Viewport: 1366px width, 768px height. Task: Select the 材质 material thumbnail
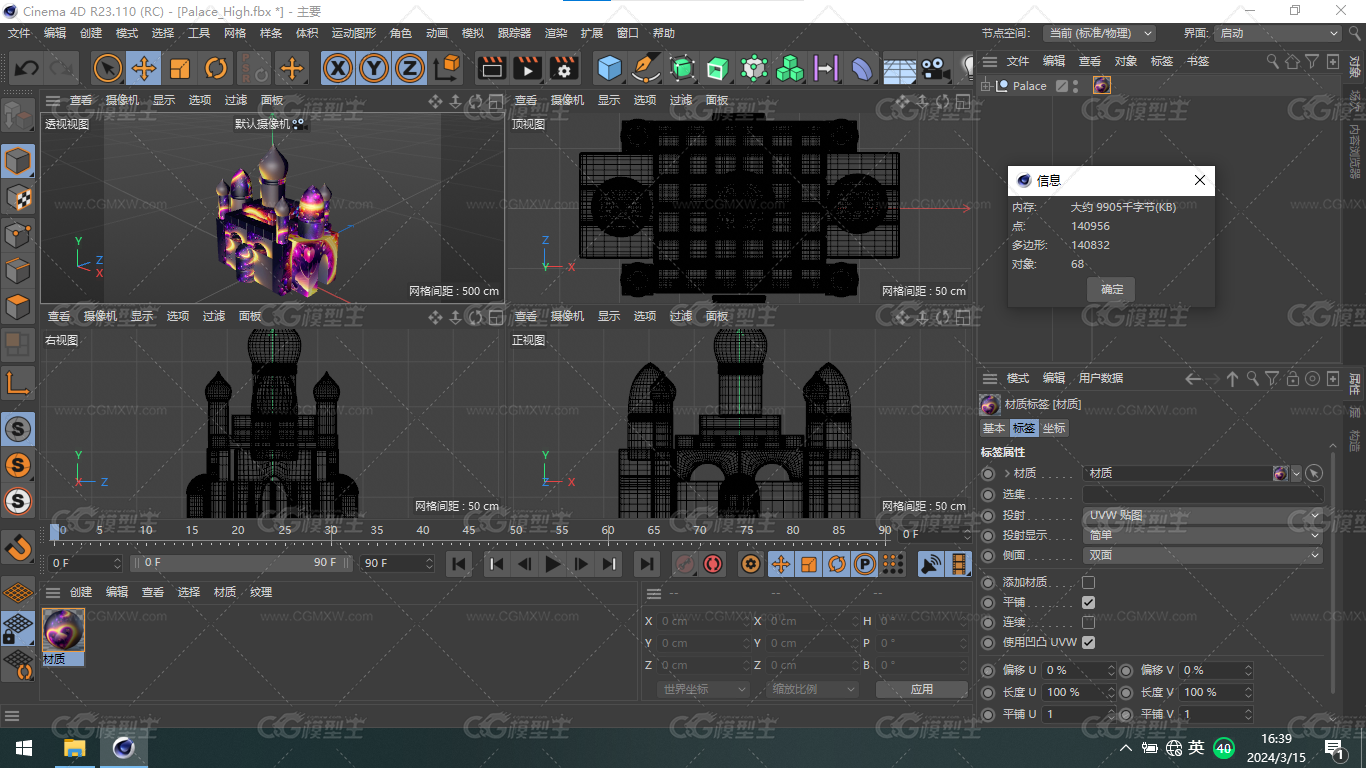pyautogui.click(x=64, y=630)
